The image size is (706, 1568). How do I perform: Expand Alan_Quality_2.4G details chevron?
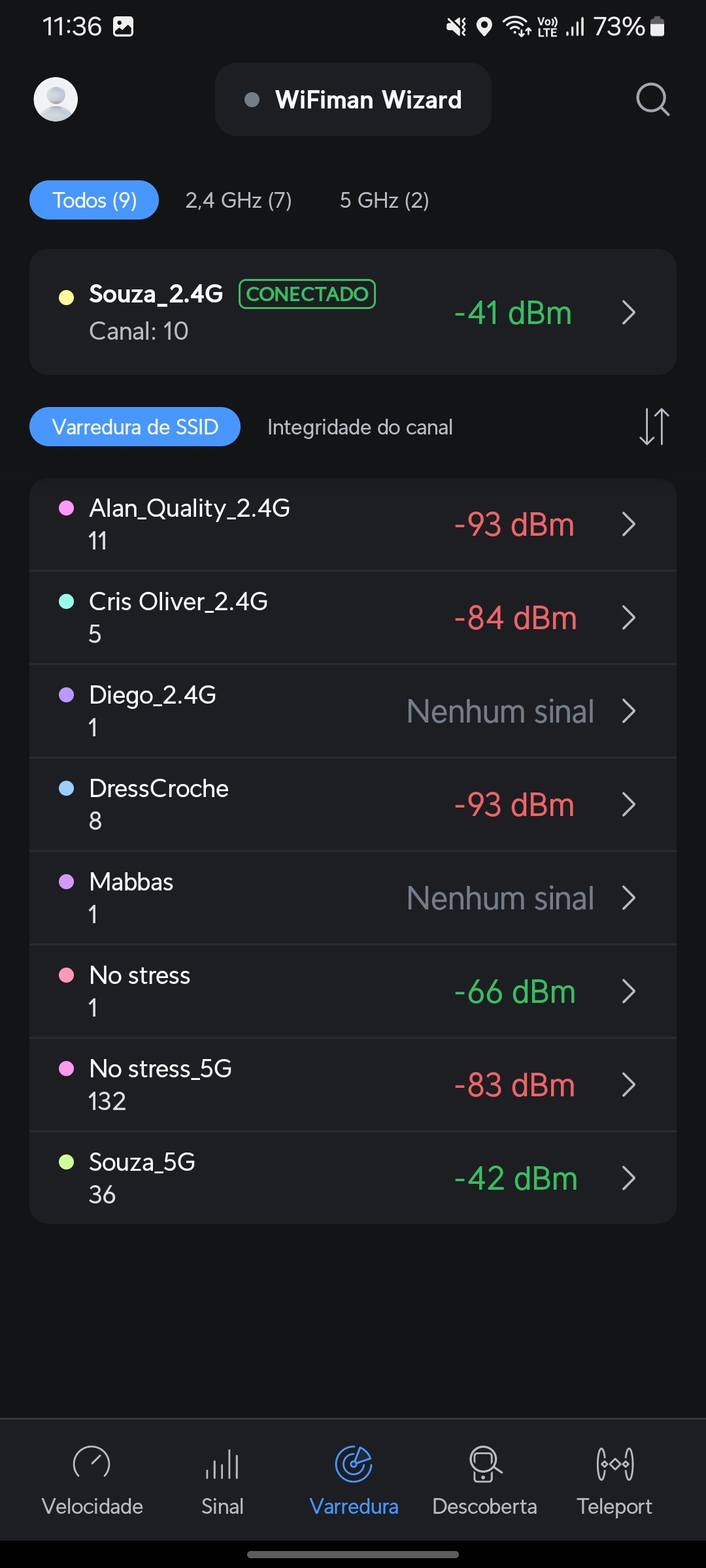coord(629,524)
